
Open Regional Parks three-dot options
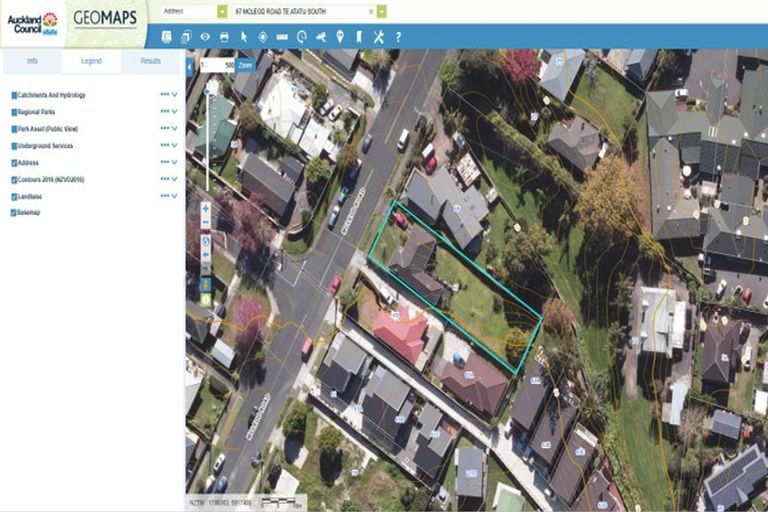pyautogui.click(x=165, y=112)
